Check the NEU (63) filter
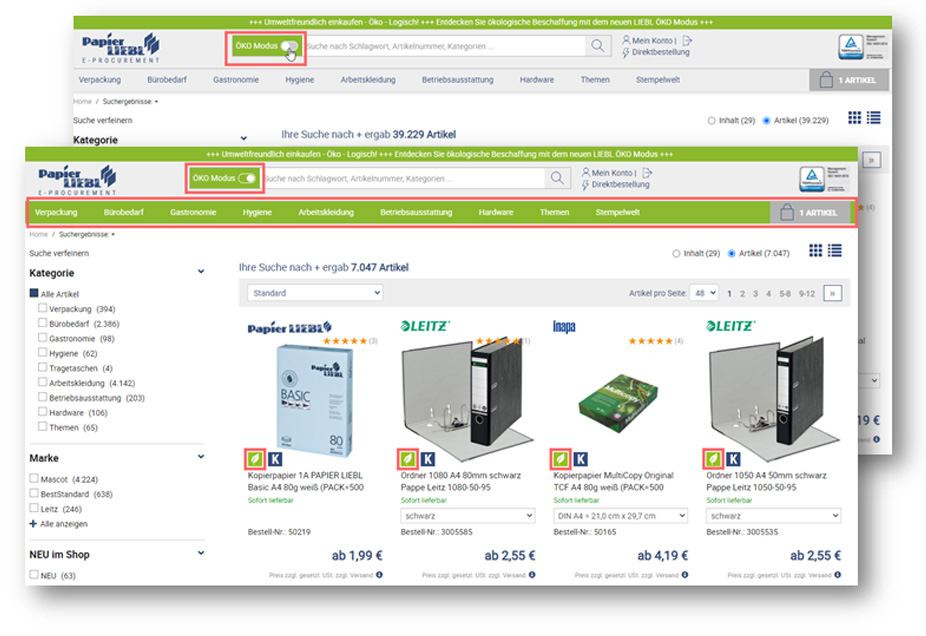The width and height of the screenshot is (926, 636). click(x=34, y=575)
